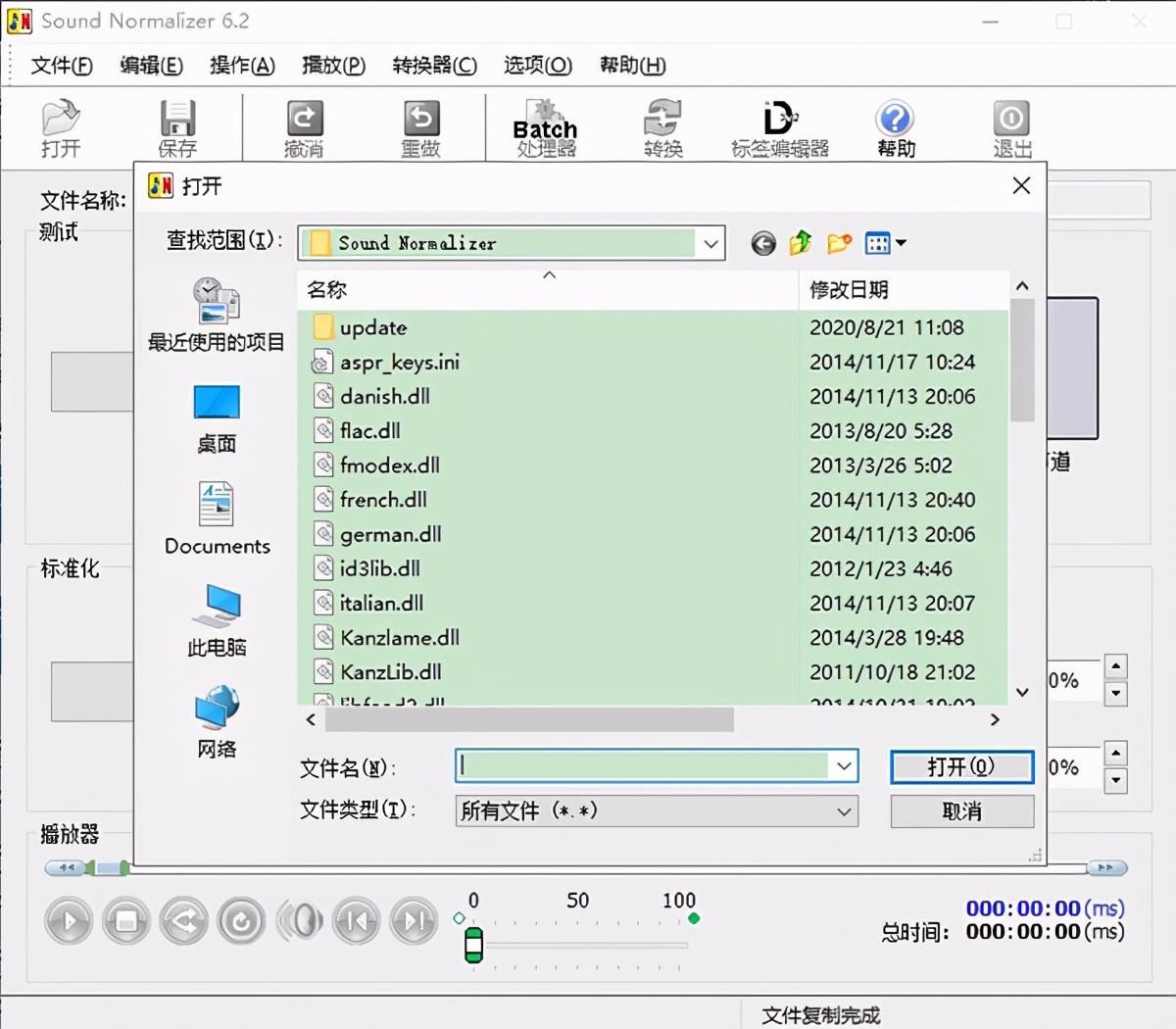This screenshot has height=1029, width=1176.
Task: Go back to last visited folder
Action: coord(763,243)
